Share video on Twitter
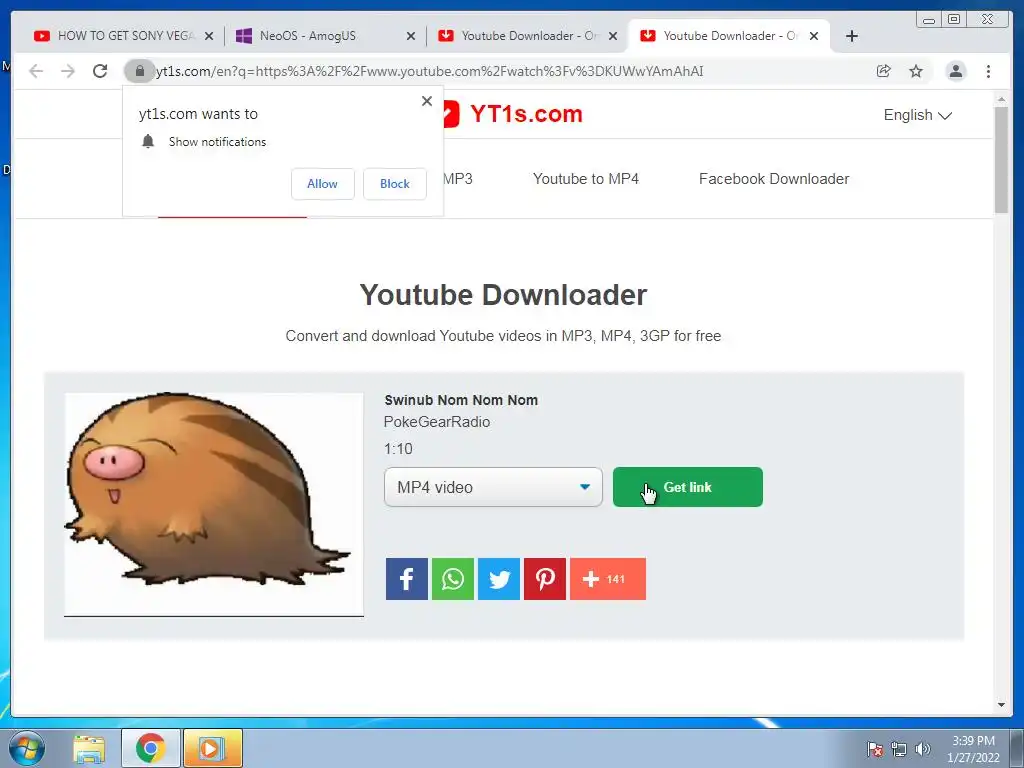This screenshot has width=1024, height=768. click(x=499, y=579)
